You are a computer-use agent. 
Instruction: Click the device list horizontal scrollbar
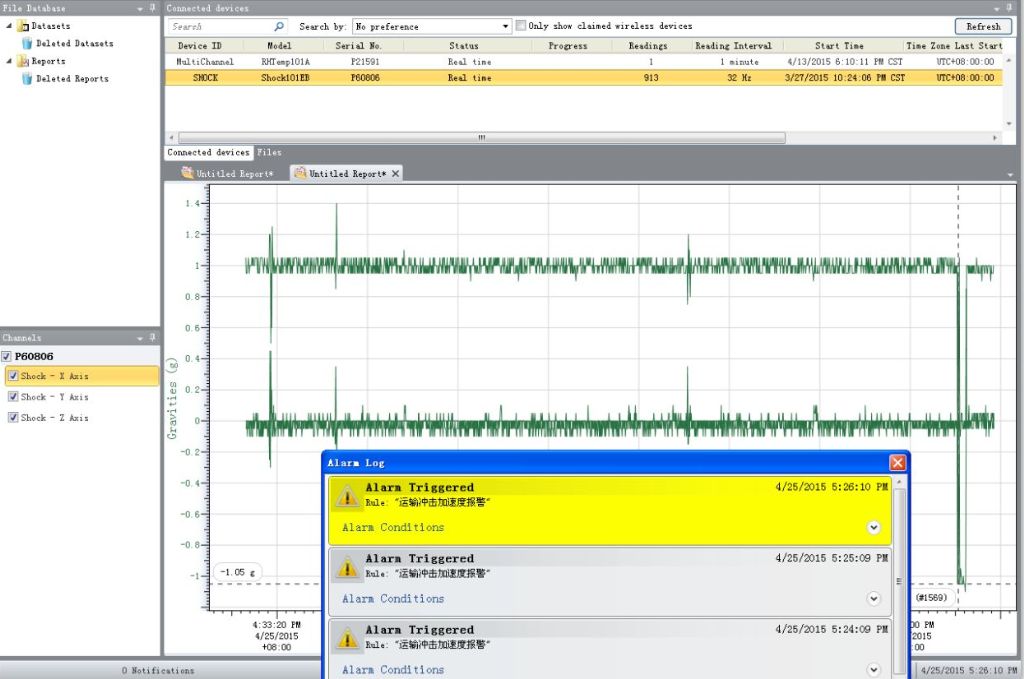tap(480, 138)
